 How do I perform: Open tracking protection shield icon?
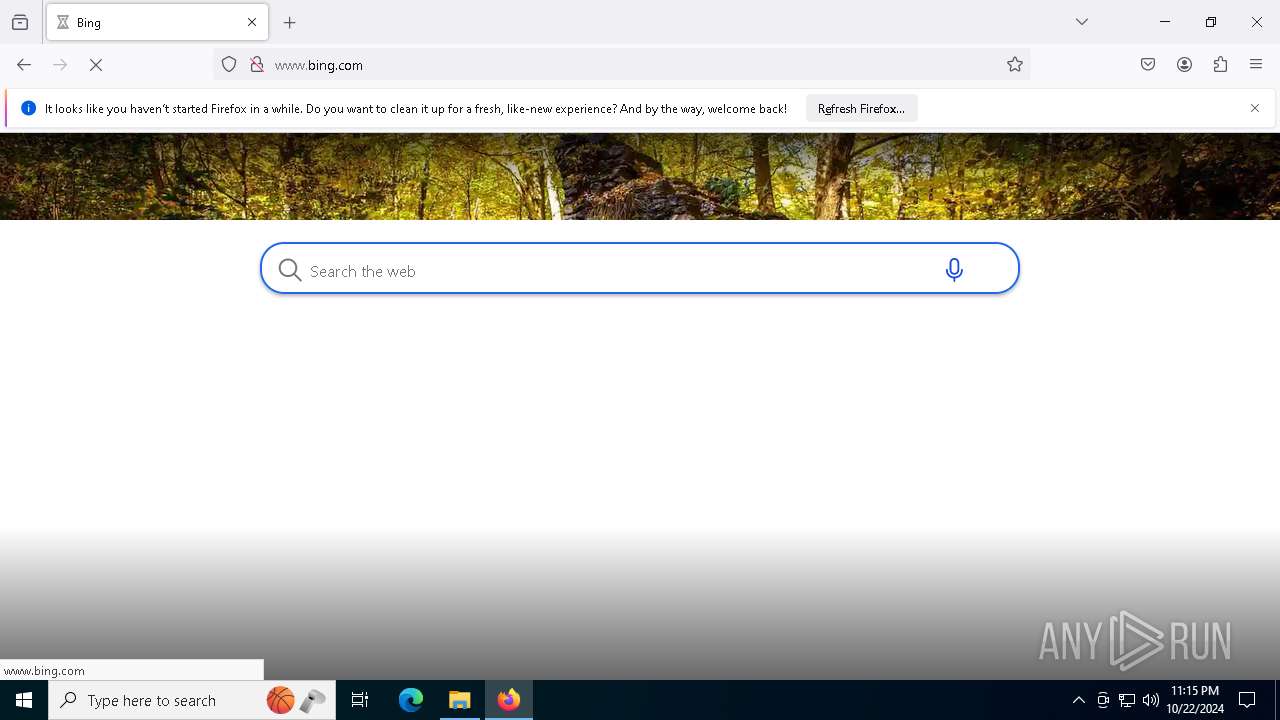tap(229, 65)
